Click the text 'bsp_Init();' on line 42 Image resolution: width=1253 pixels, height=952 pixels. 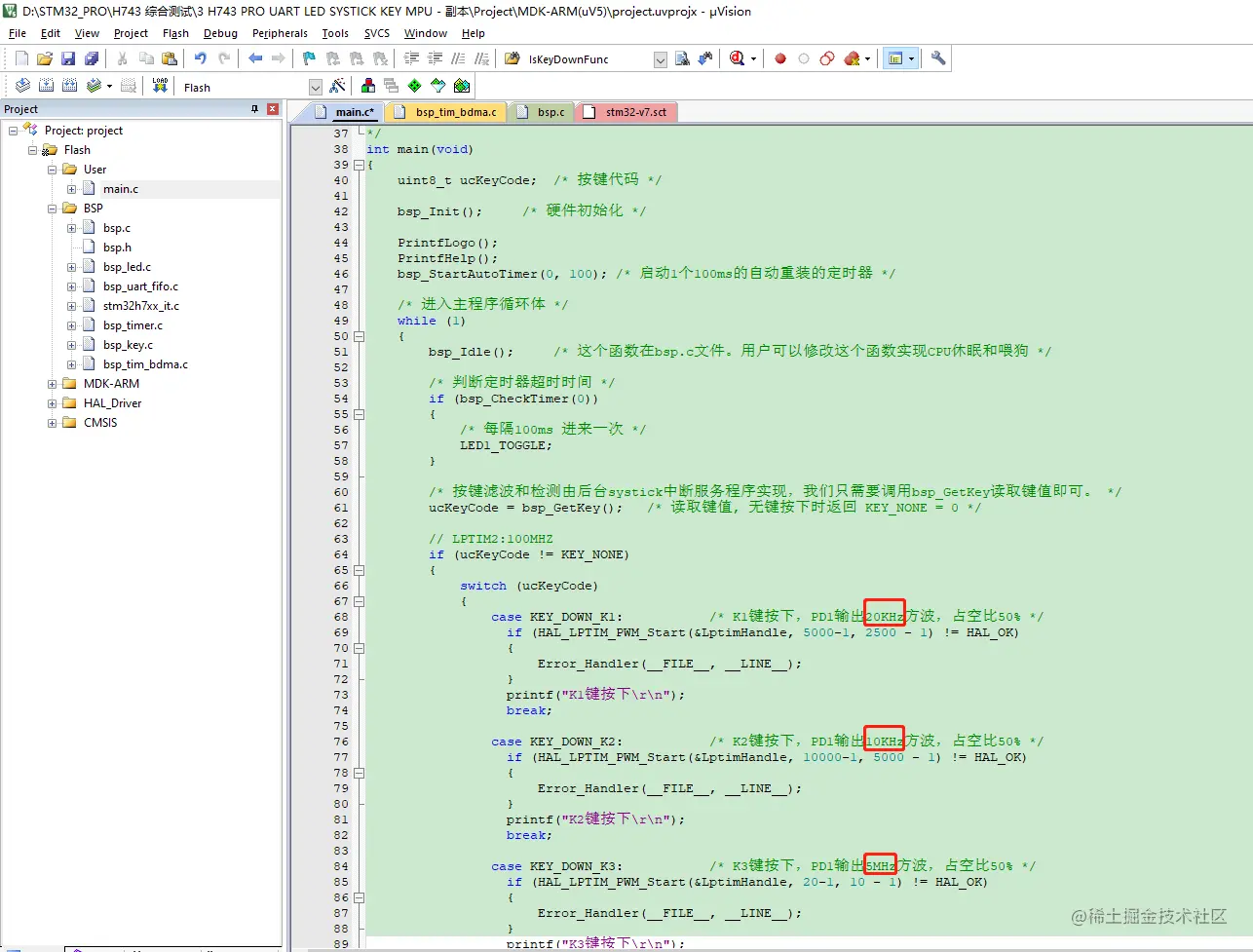[439, 211]
